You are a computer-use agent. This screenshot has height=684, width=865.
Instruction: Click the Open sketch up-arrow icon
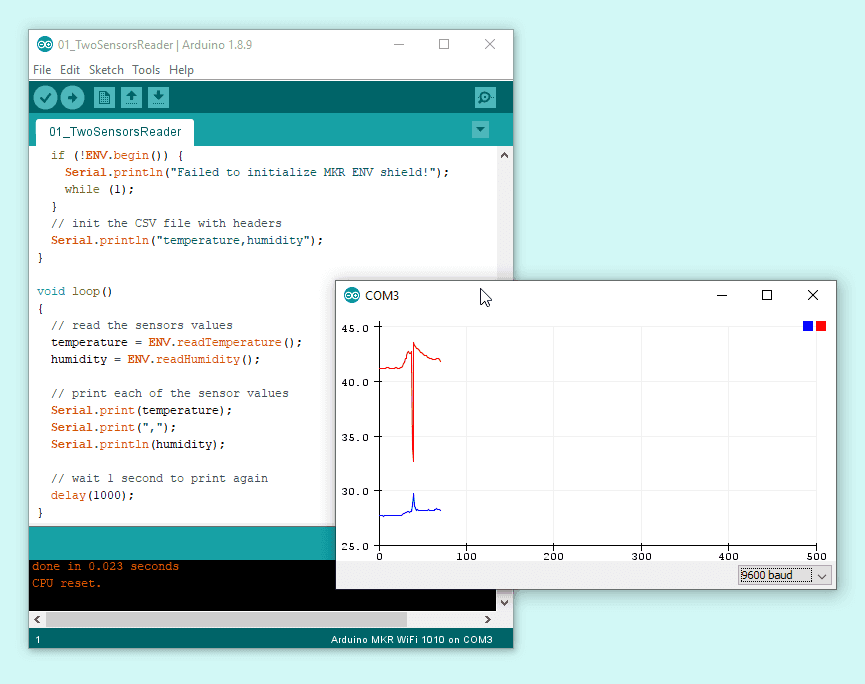(x=131, y=97)
